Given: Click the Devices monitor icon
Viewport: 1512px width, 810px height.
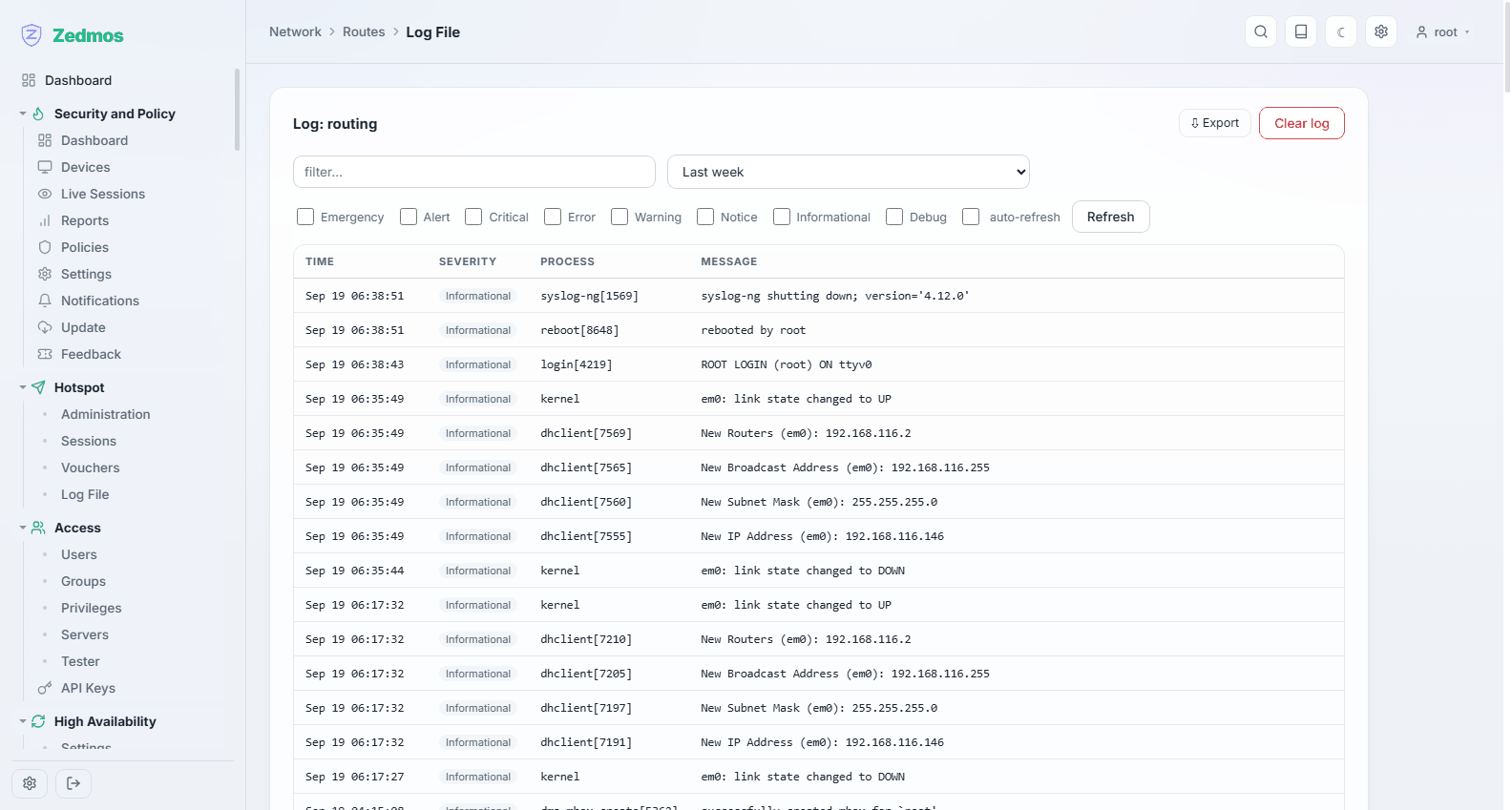Looking at the screenshot, I should click(x=45, y=167).
